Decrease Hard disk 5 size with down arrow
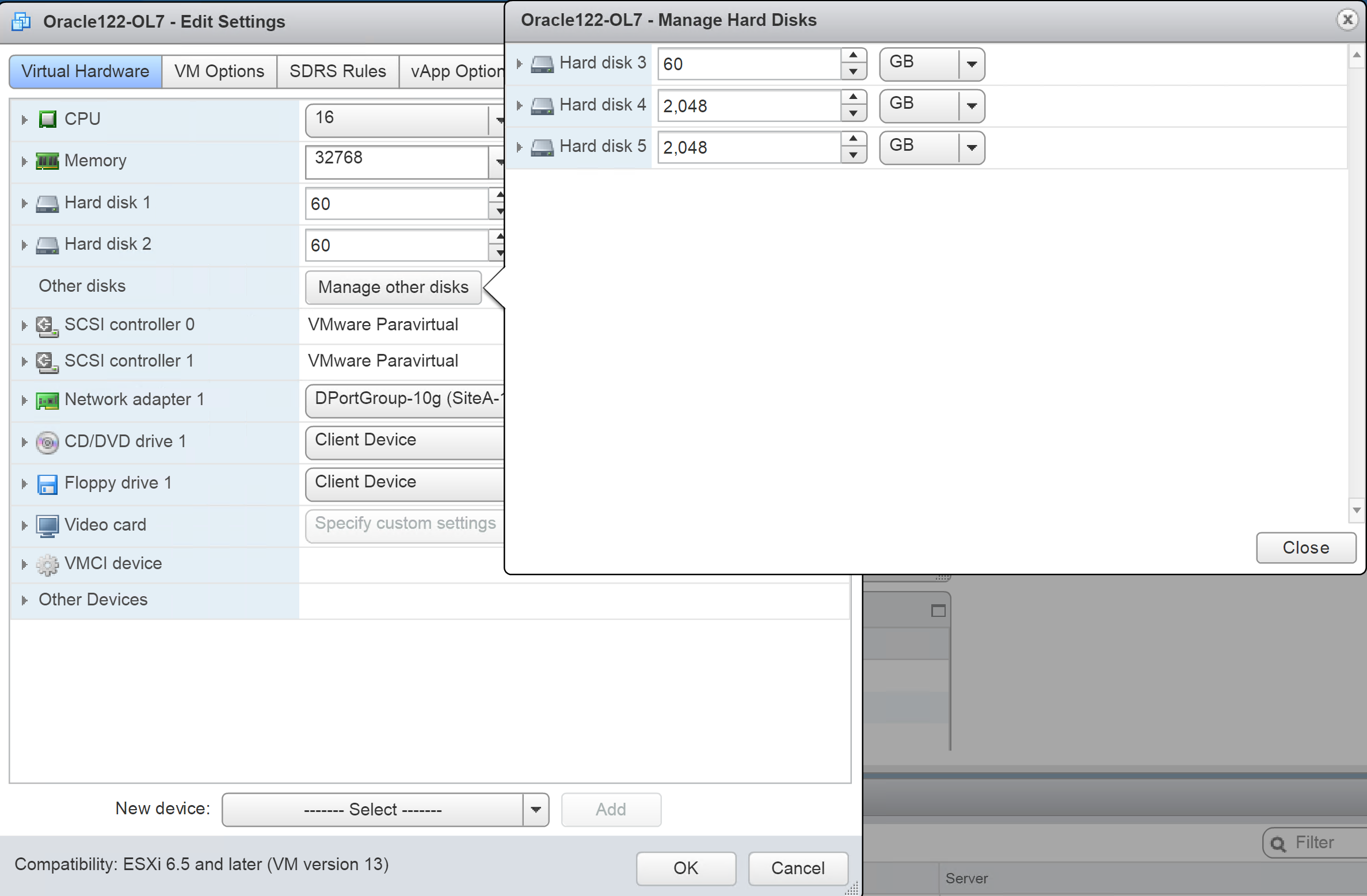 pos(853,155)
